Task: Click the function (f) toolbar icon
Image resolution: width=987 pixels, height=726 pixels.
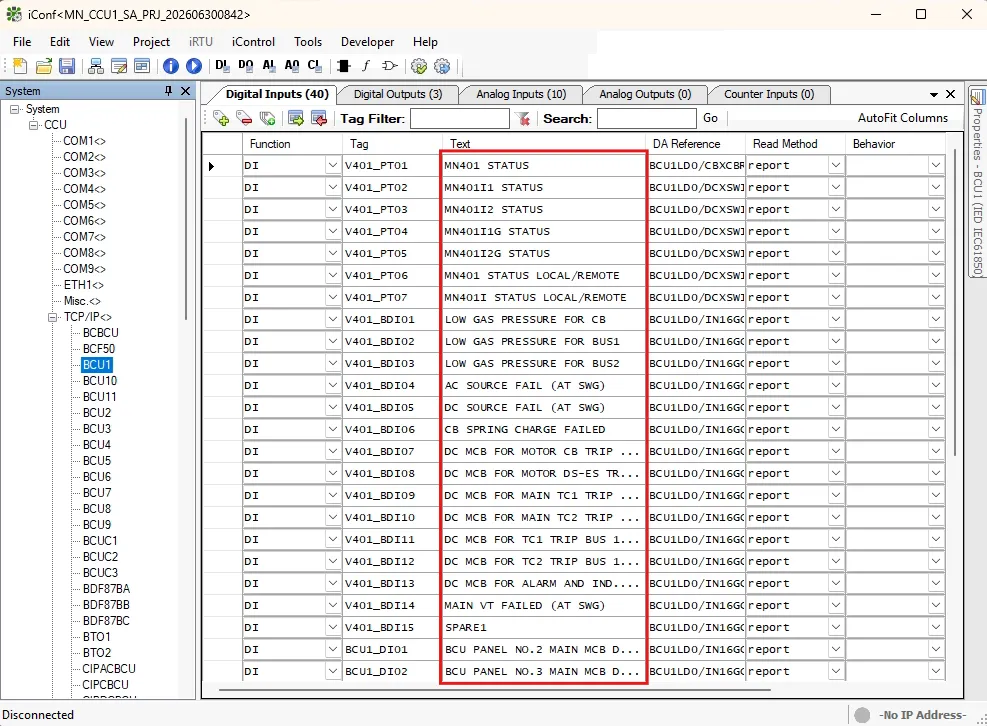Action: 366,65
